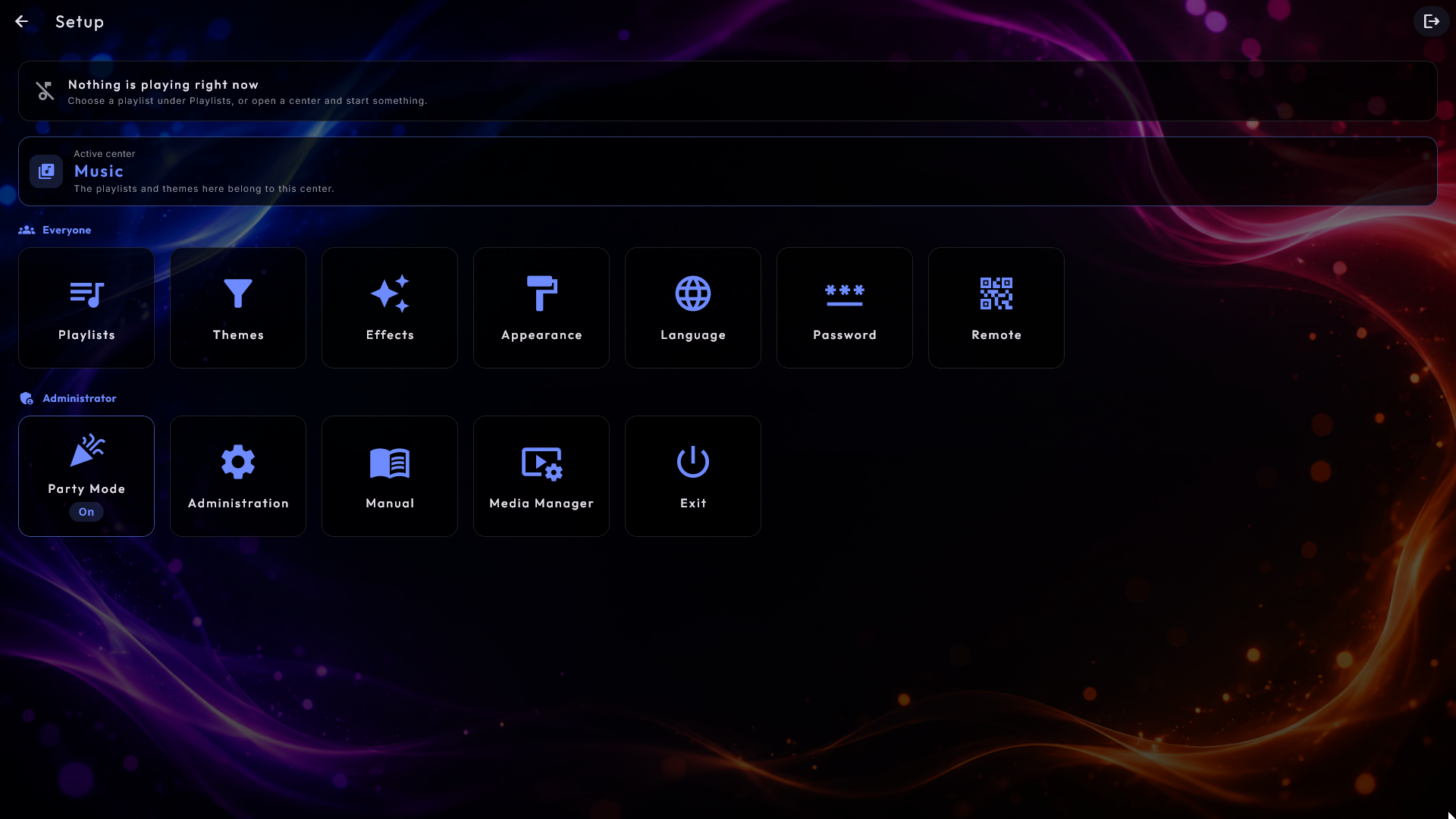Click the Music center library icon

(46, 171)
